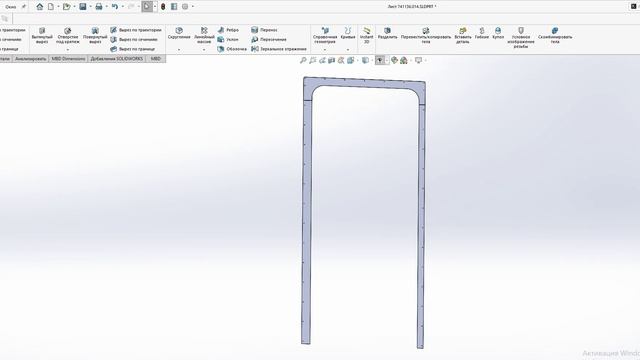The height and width of the screenshot is (360, 640).
Task: Expand dropdown under Линейный массив
Action: (x=204, y=50)
